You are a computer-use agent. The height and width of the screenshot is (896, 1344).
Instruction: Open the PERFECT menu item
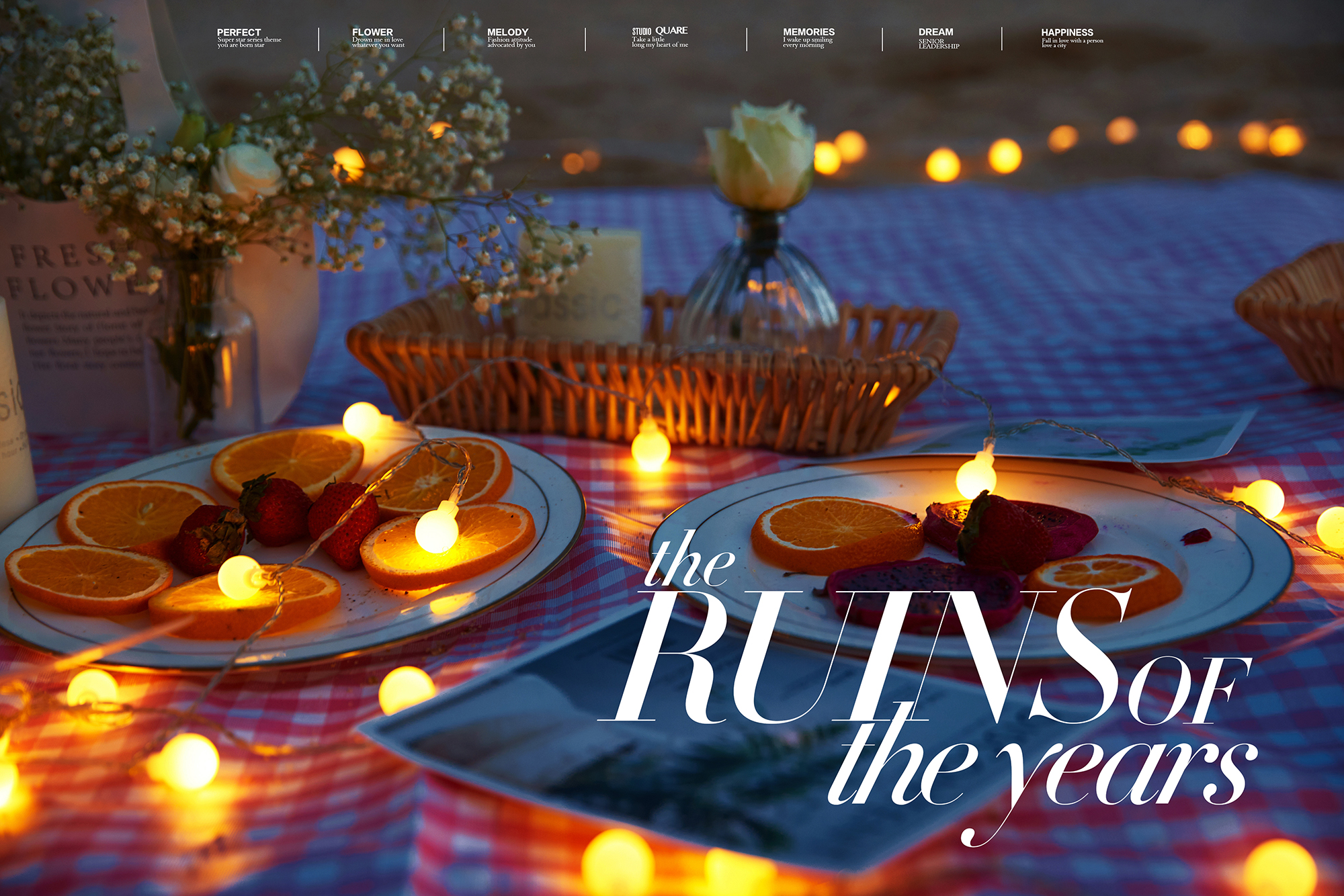point(239,32)
